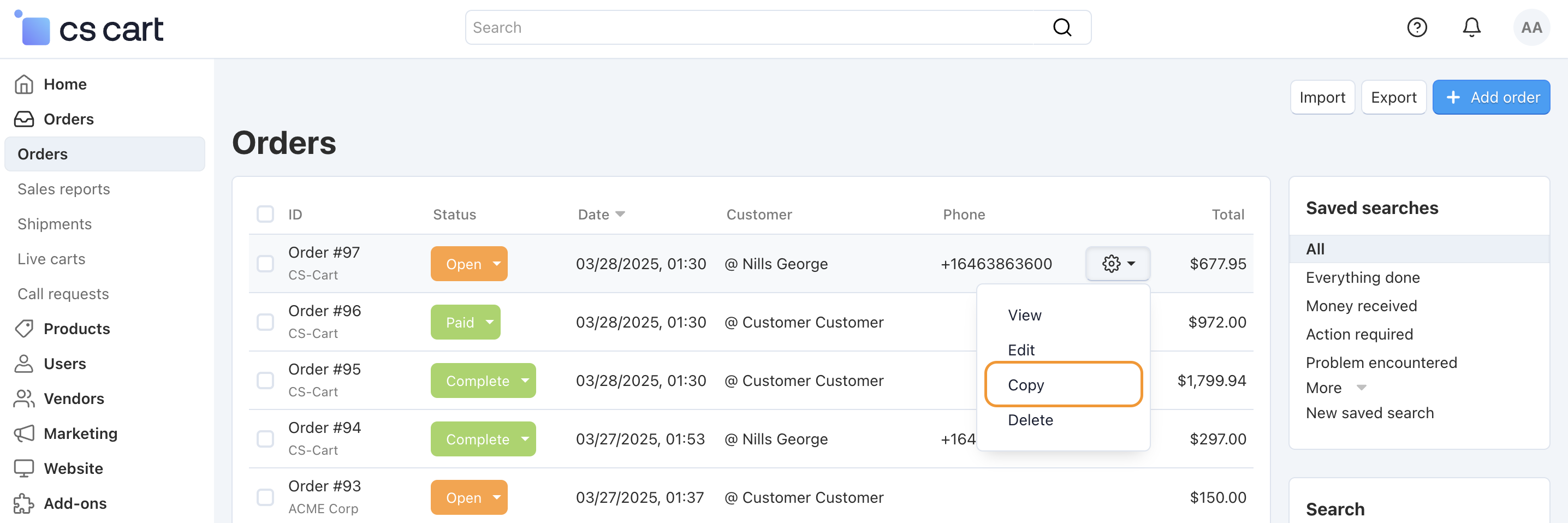Click the Home house icon in sidebar
Screen dimensions: 1568x523
point(23,84)
